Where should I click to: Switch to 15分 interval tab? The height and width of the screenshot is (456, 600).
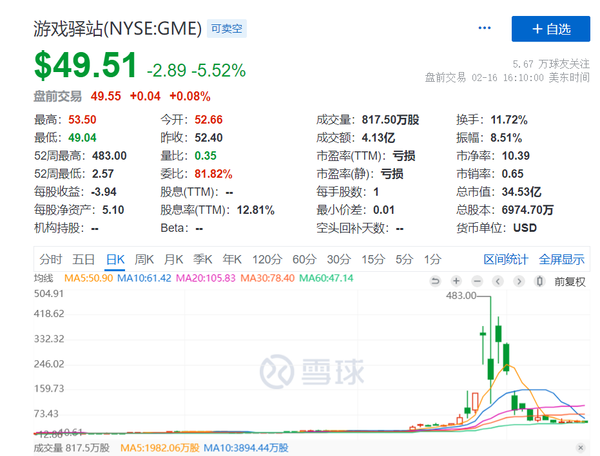373,259
